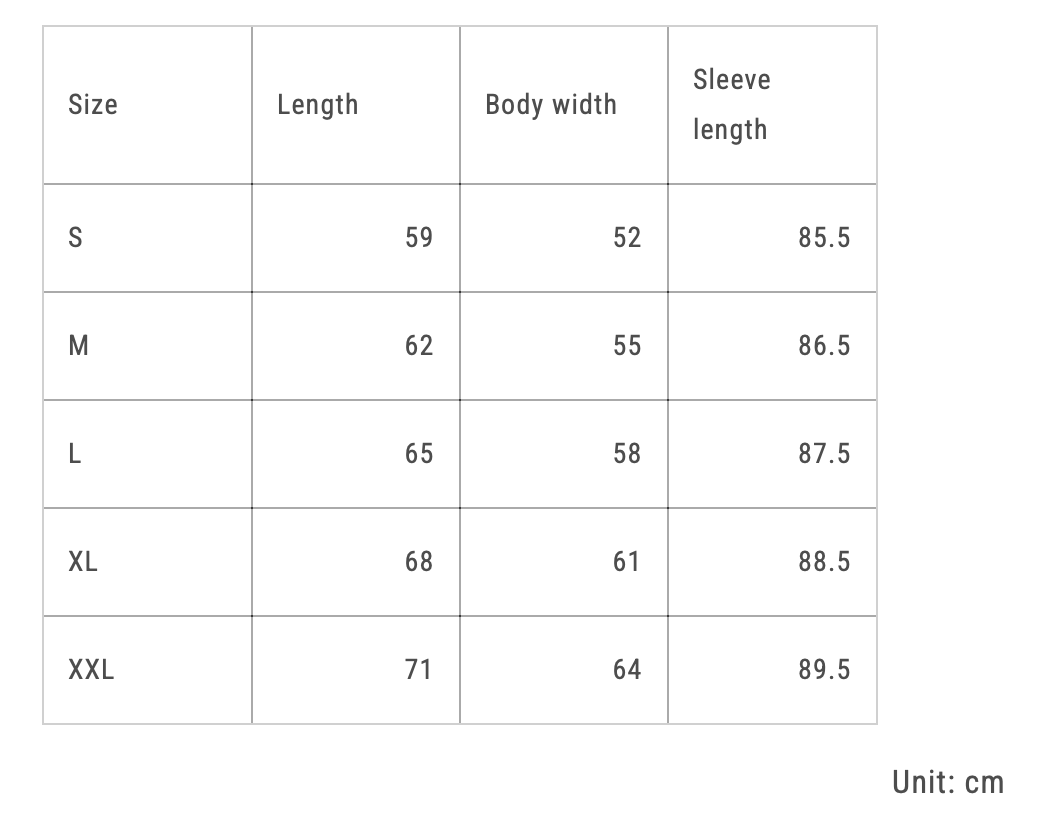The image size is (1056, 836).
Task: Click sleeve length value 85.5
Action: coord(824,238)
